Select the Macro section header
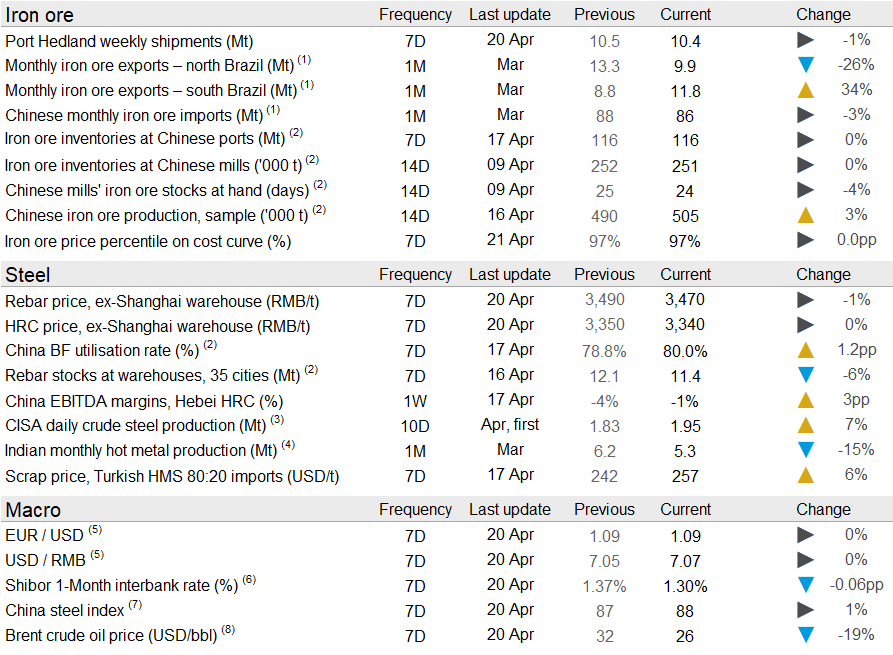This screenshot has height=655, width=893. pos(33,510)
